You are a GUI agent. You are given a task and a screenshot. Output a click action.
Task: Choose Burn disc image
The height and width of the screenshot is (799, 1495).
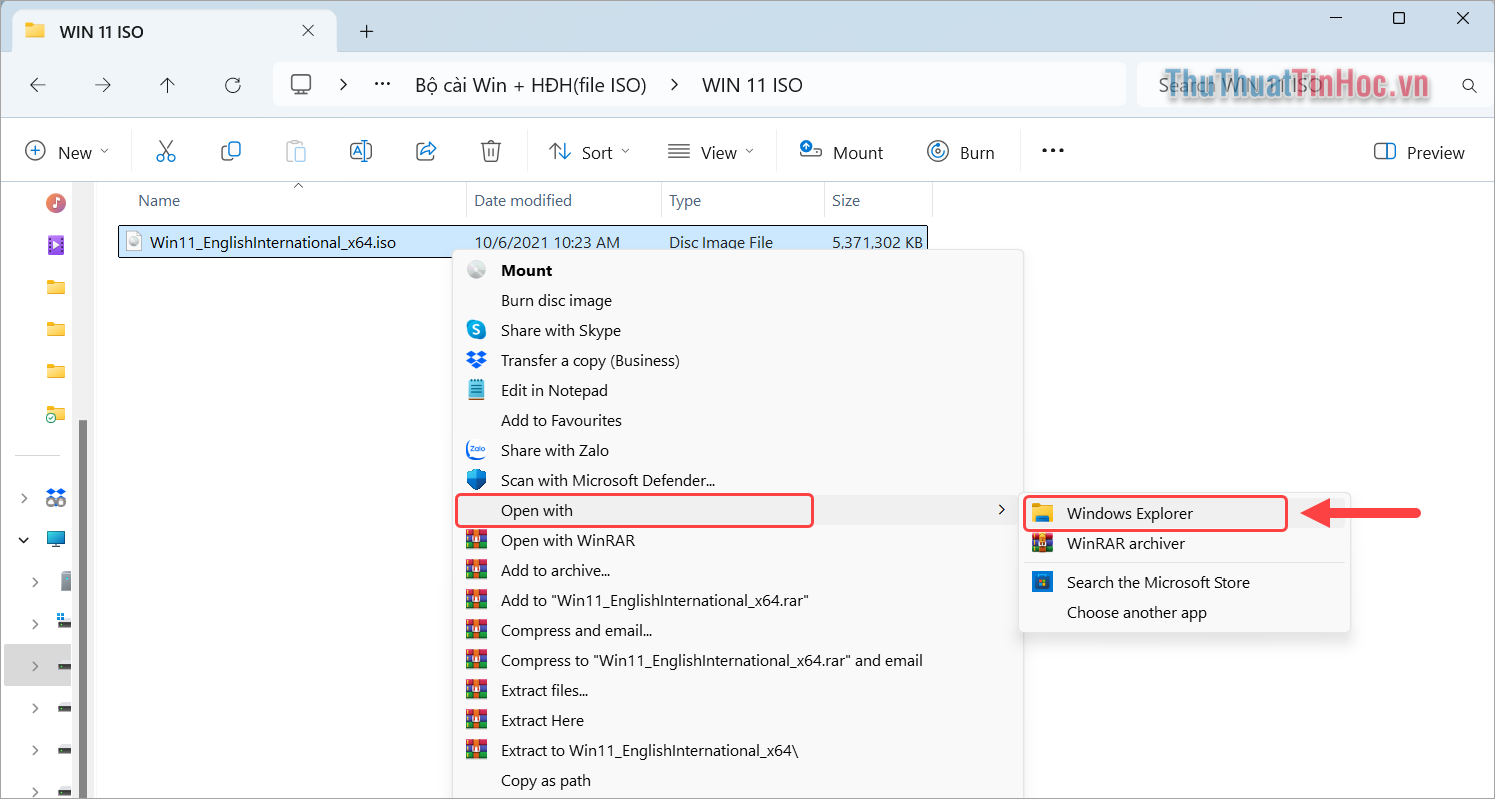point(738,300)
